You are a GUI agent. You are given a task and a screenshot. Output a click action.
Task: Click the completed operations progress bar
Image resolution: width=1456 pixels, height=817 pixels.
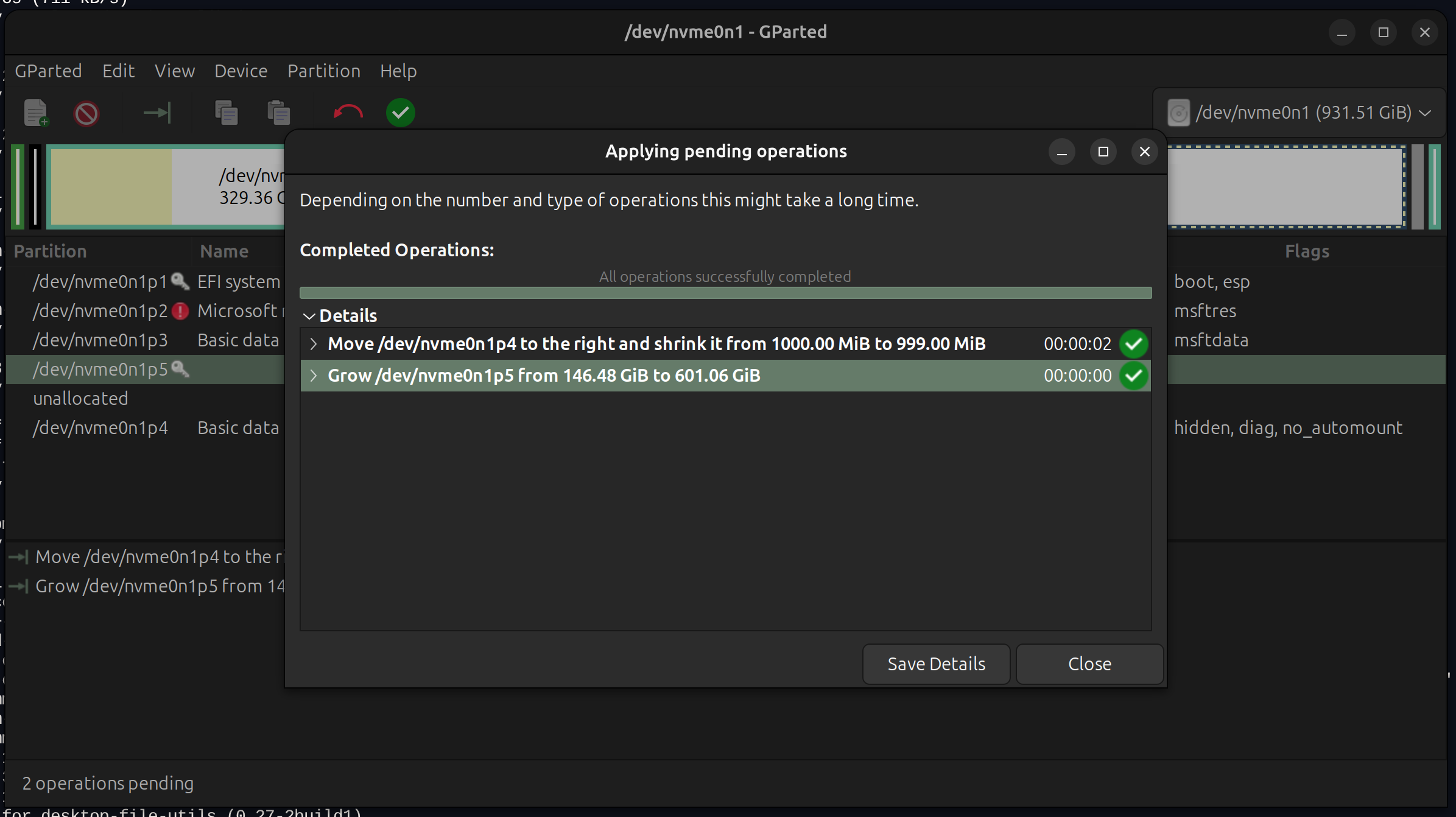[x=725, y=293]
